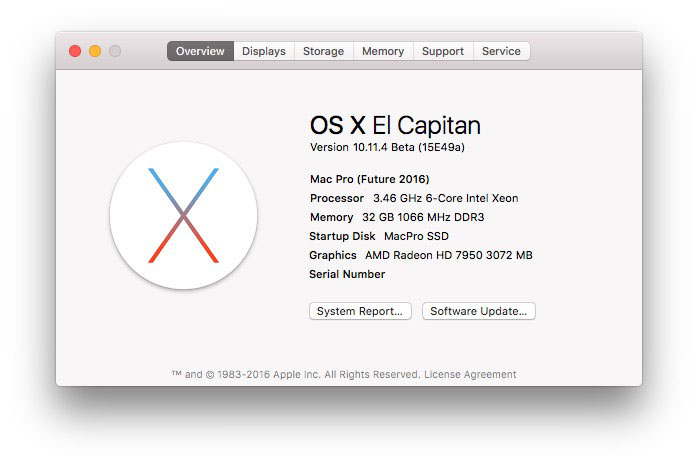
Task: Go to the Memory tab
Action: pyautogui.click(x=383, y=51)
